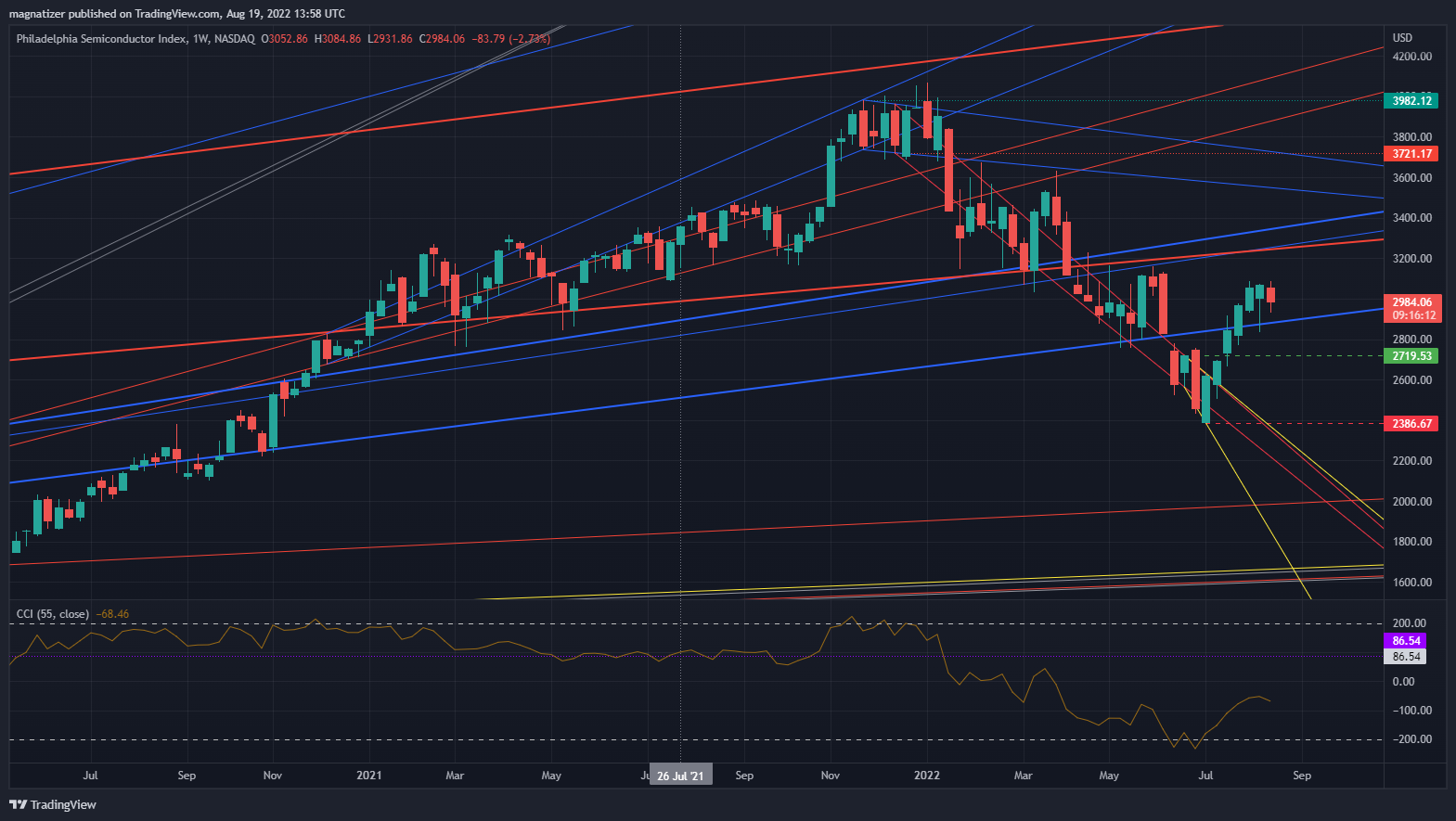Click the 2022 label on the time axis
This screenshot has height=821, width=1456.
click(x=927, y=776)
